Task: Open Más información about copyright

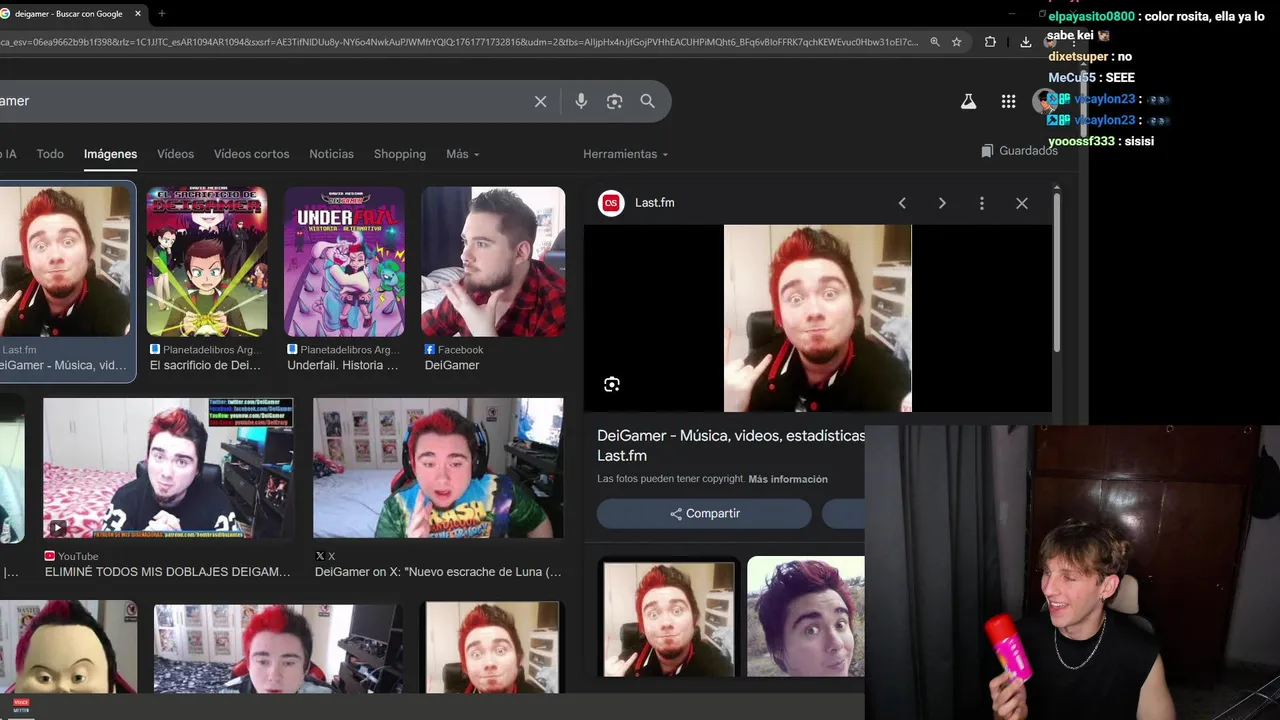Action: click(788, 479)
